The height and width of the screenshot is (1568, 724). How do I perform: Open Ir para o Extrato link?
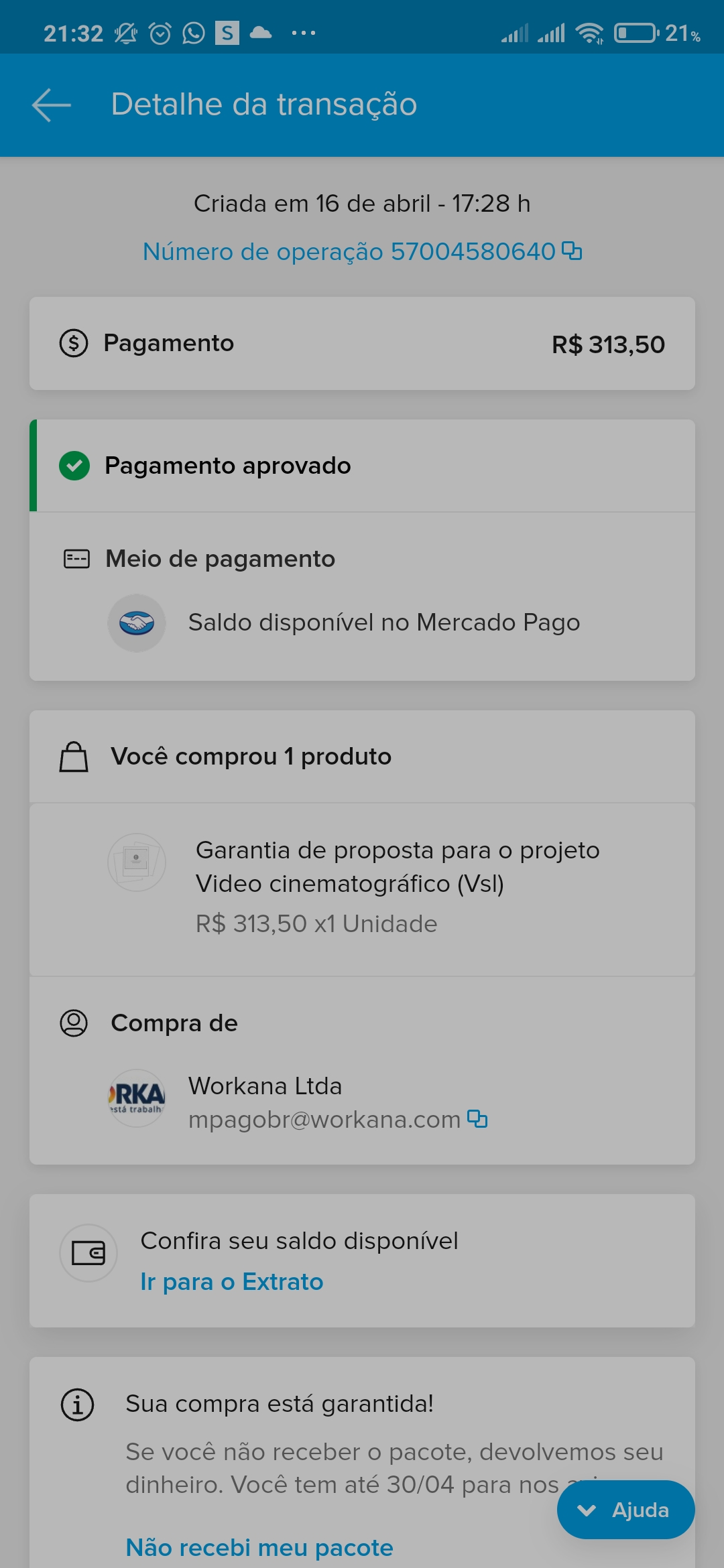point(232,1281)
